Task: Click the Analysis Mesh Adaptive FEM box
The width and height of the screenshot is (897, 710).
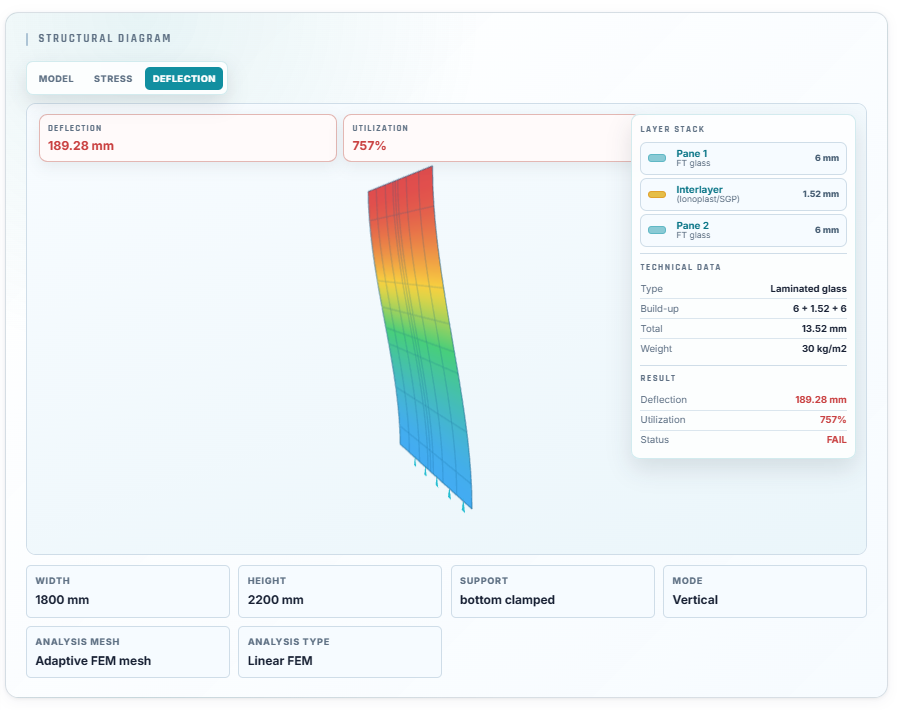Action: (128, 652)
